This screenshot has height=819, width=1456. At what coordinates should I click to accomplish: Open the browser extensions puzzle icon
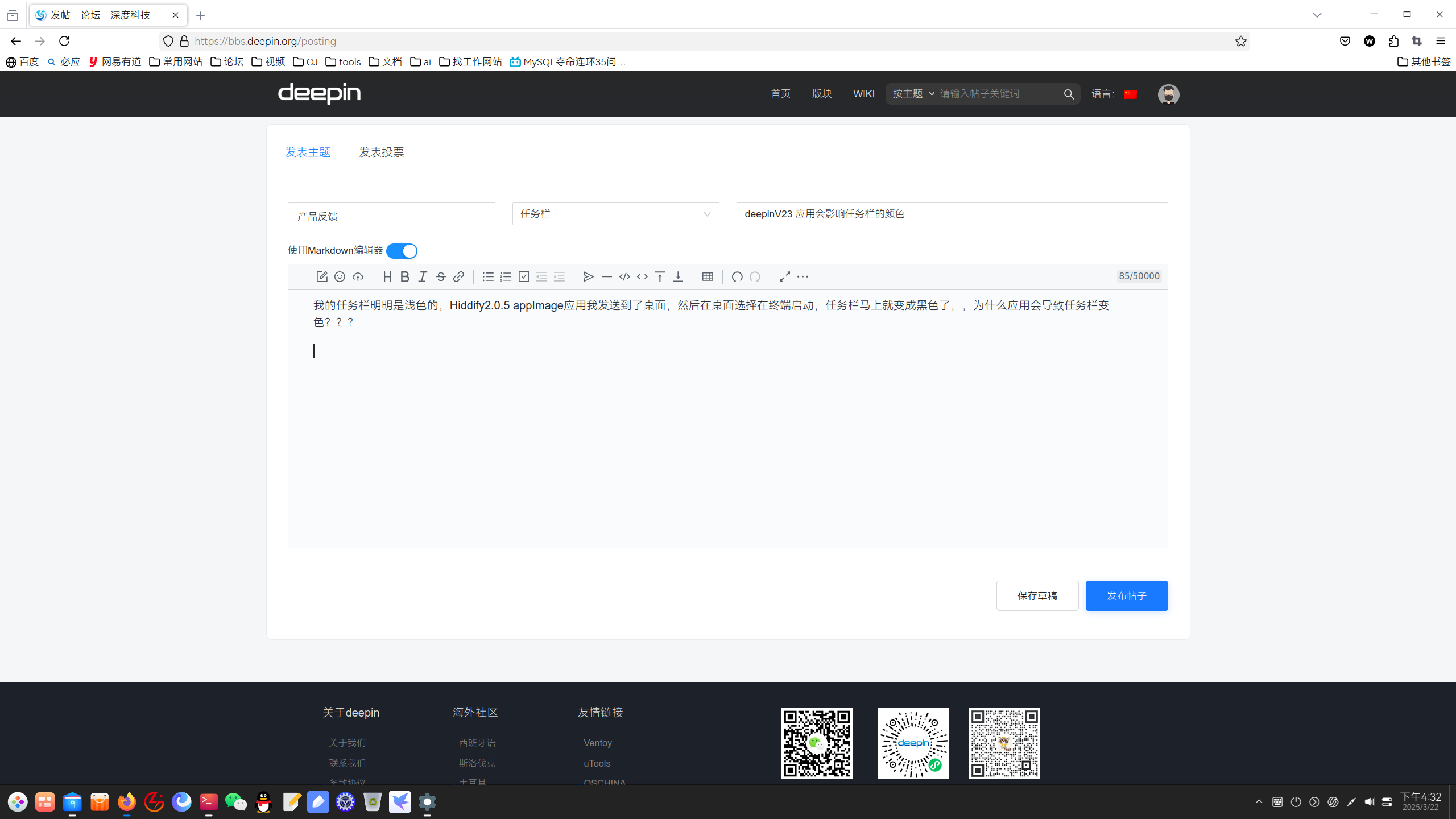click(1393, 41)
